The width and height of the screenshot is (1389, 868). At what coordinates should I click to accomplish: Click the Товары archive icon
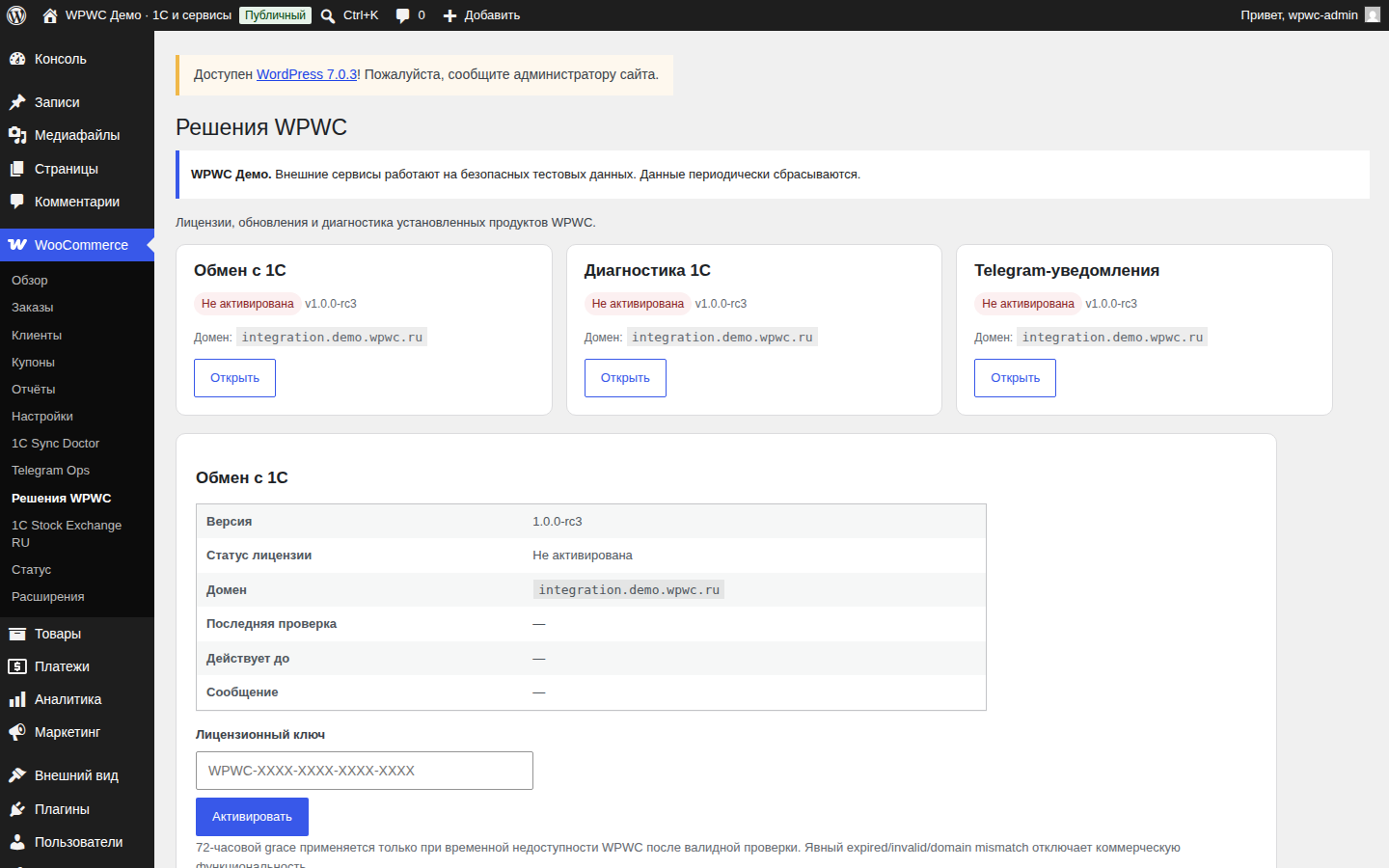(x=17, y=634)
